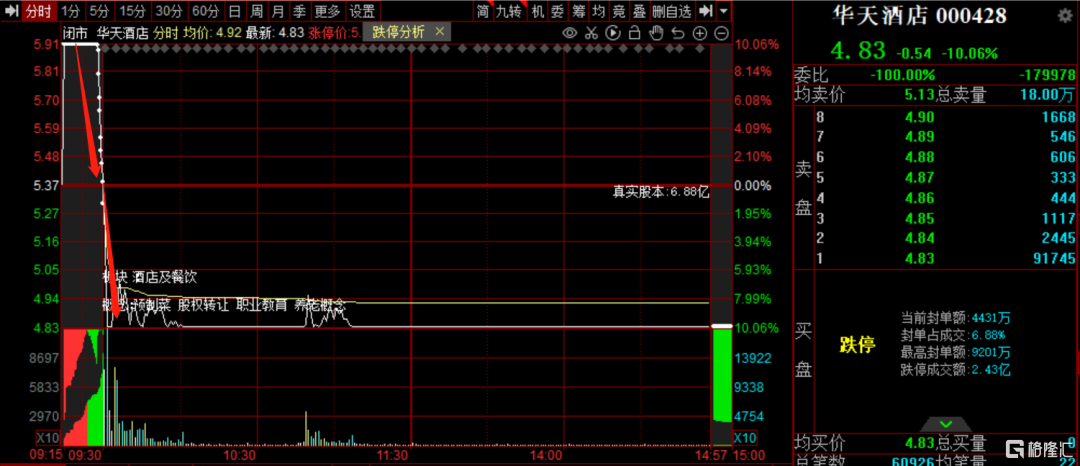Toggle the 竞 auction button

coord(620,10)
